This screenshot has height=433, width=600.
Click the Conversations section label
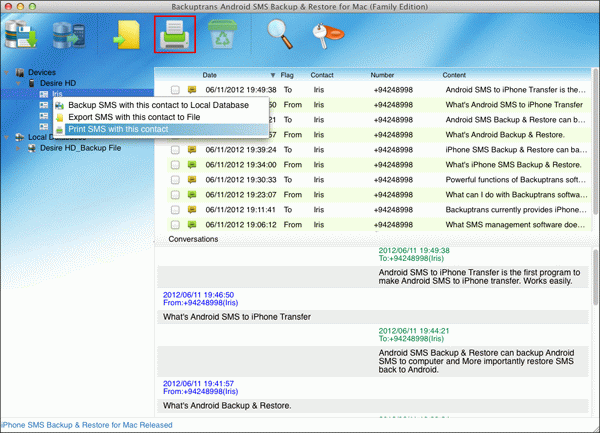click(193, 239)
